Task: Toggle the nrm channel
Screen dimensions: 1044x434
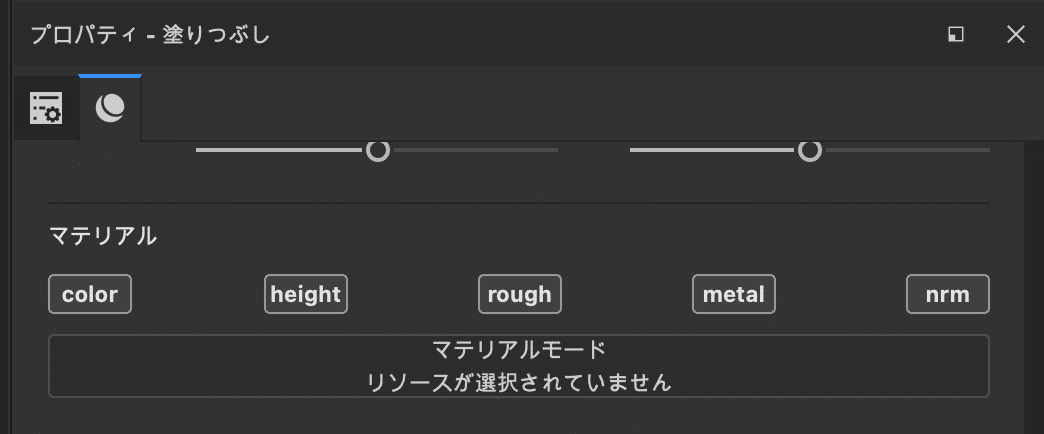Action: pos(947,294)
